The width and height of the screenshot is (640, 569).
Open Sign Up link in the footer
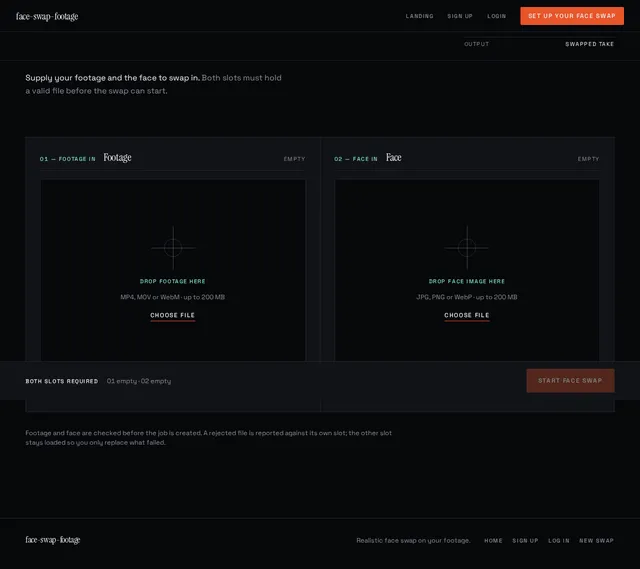click(x=525, y=540)
